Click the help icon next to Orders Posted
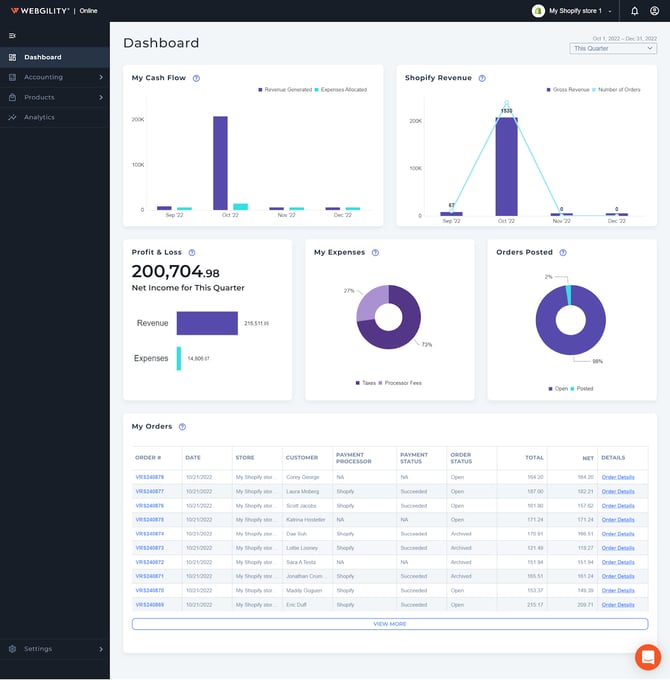 [563, 253]
